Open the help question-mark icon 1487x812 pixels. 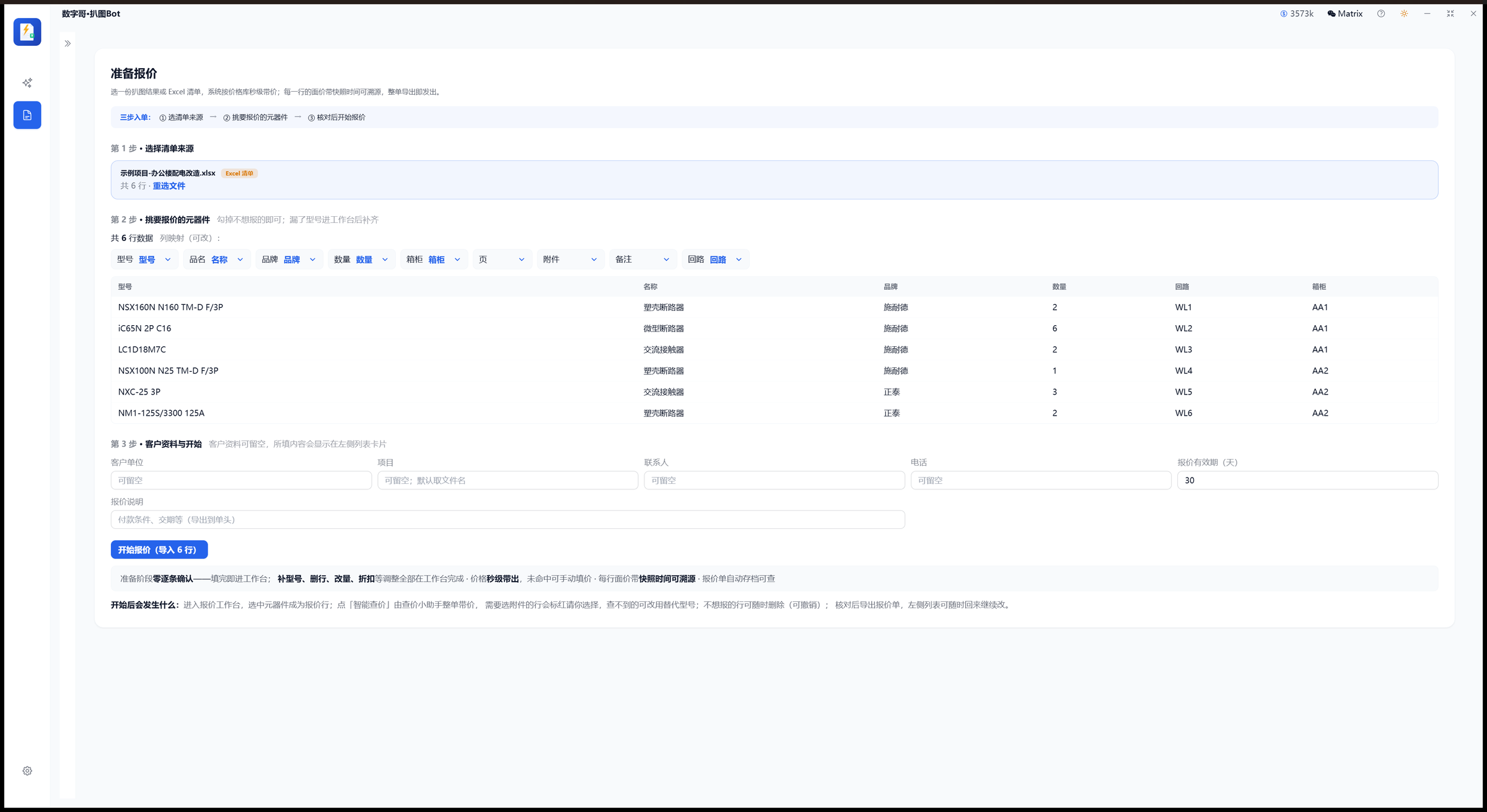[x=1381, y=14]
